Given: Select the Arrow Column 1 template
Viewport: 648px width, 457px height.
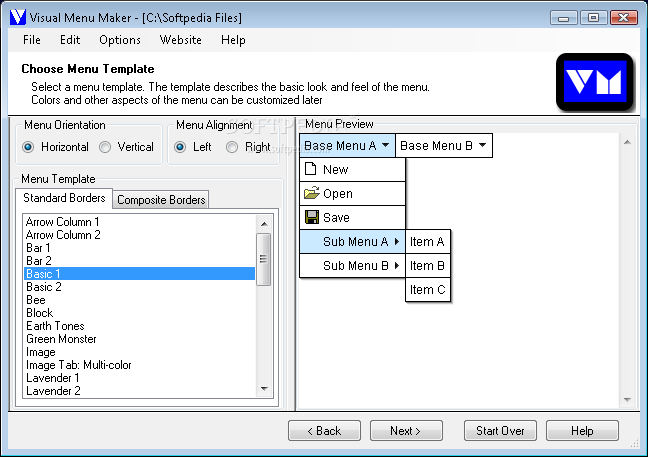Looking at the screenshot, I should coord(140,222).
